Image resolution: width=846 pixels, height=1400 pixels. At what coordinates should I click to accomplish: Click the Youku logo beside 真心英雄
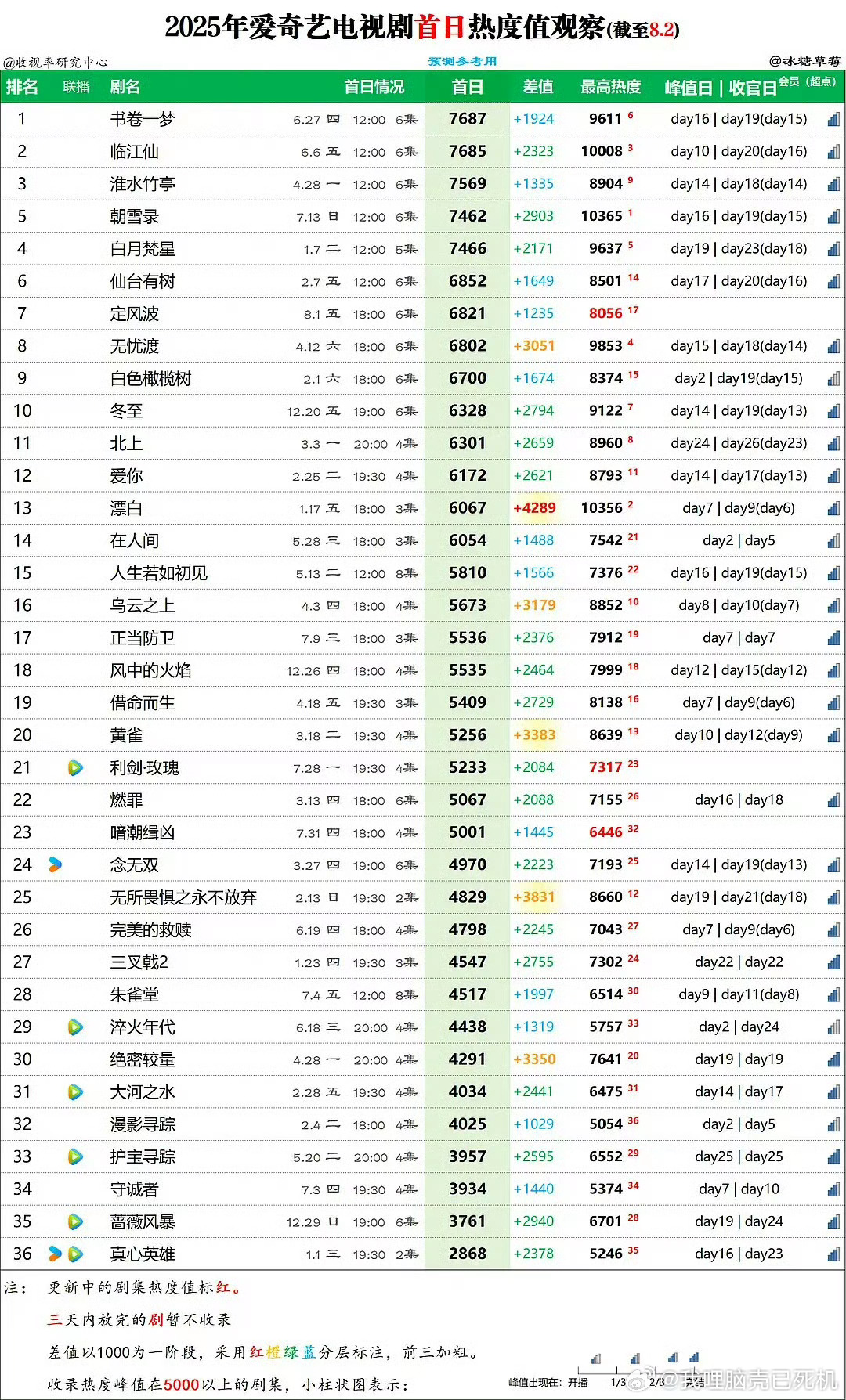pyautogui.click(x=55, y=1254)
